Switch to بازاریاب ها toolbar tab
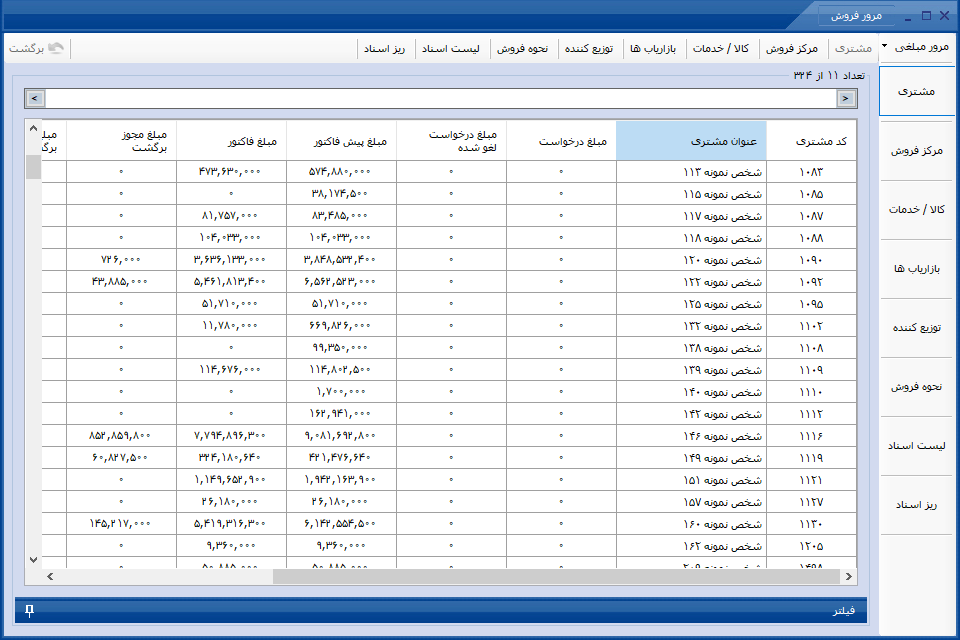 [x=653, y=48]
